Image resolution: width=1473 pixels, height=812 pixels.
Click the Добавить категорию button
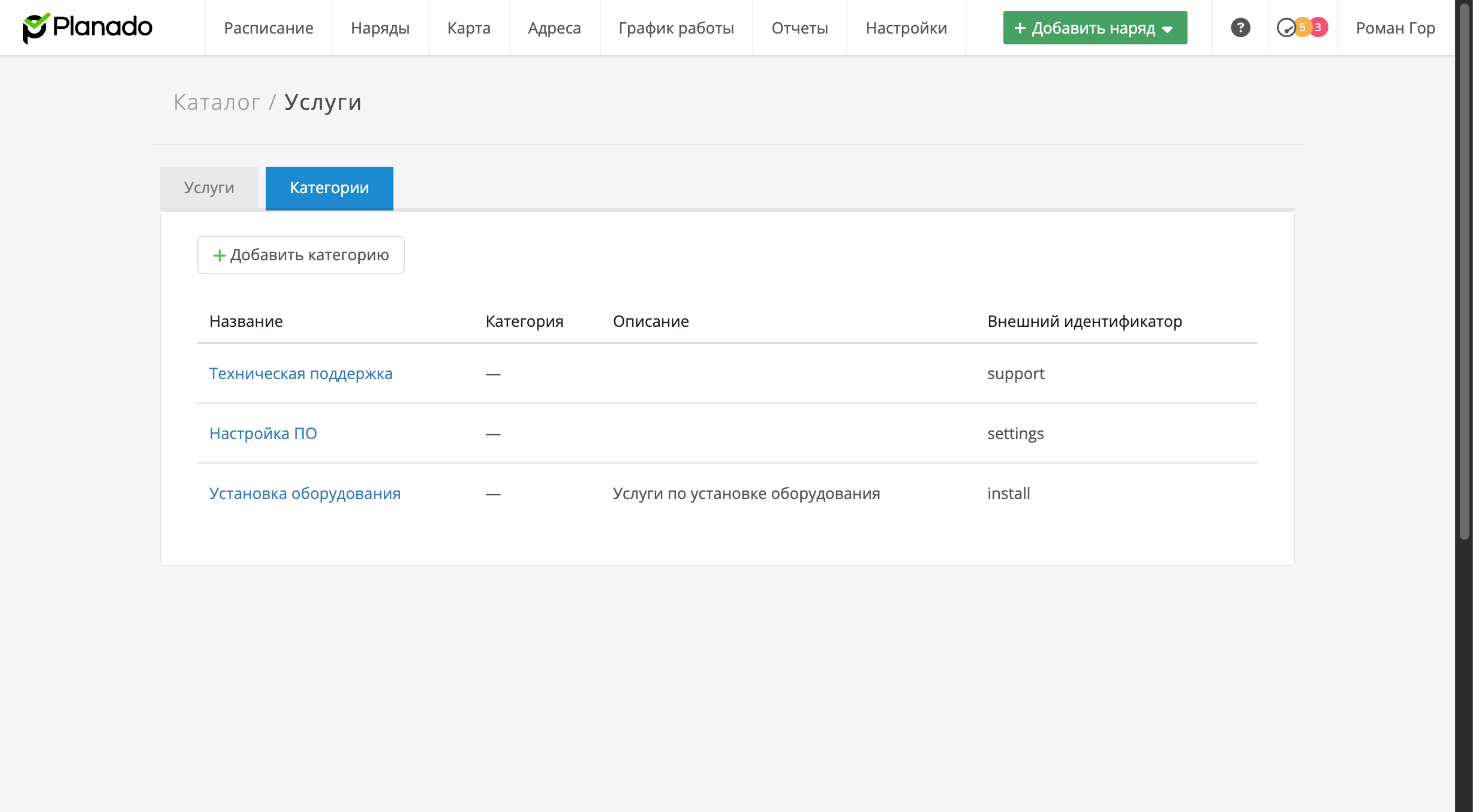(301, 255)
